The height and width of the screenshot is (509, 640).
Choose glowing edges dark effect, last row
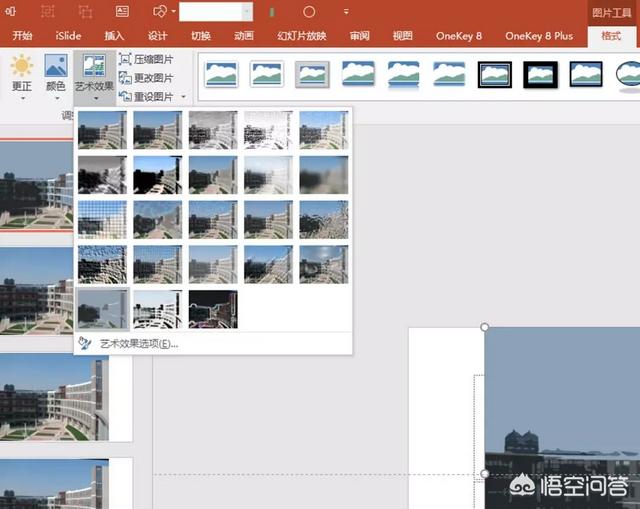point(213,309)
